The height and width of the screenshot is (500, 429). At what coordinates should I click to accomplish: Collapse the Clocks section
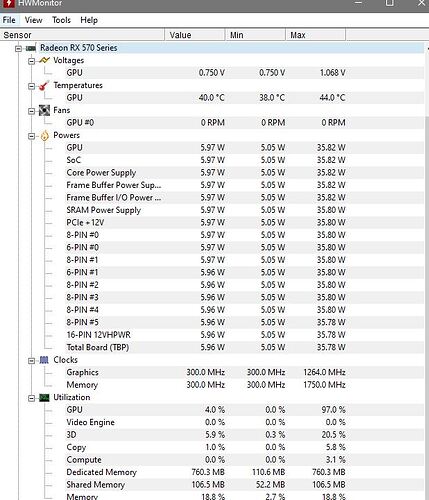31,361
